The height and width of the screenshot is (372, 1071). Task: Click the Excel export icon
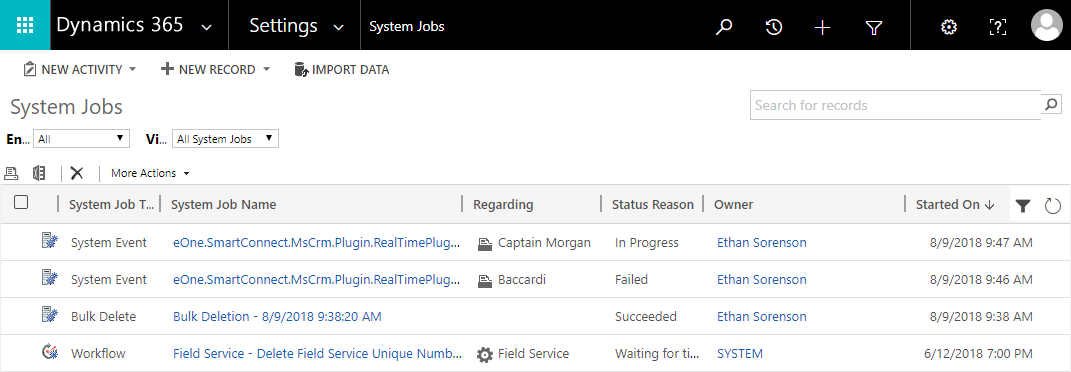(x=40, y=173)
